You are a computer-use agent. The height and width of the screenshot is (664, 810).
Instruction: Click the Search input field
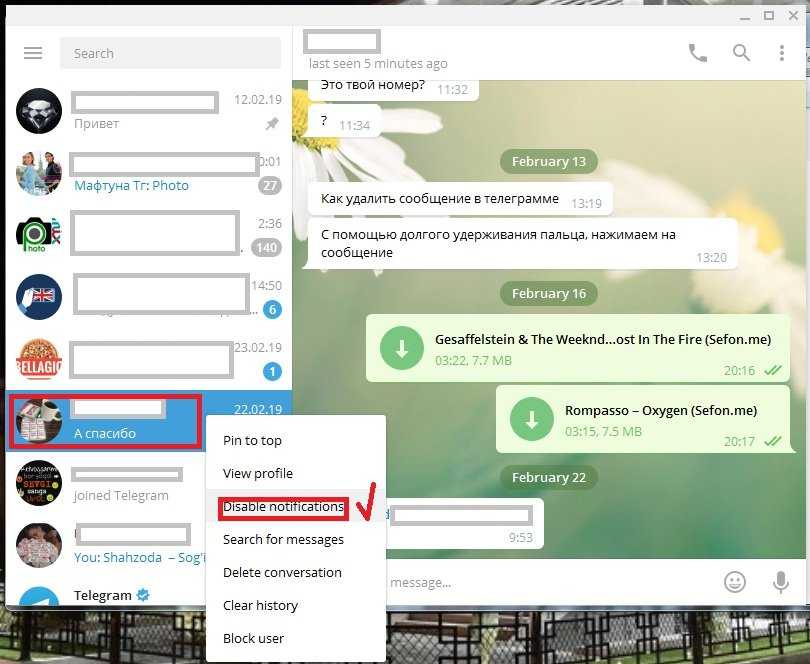click(x=170, y=53)
